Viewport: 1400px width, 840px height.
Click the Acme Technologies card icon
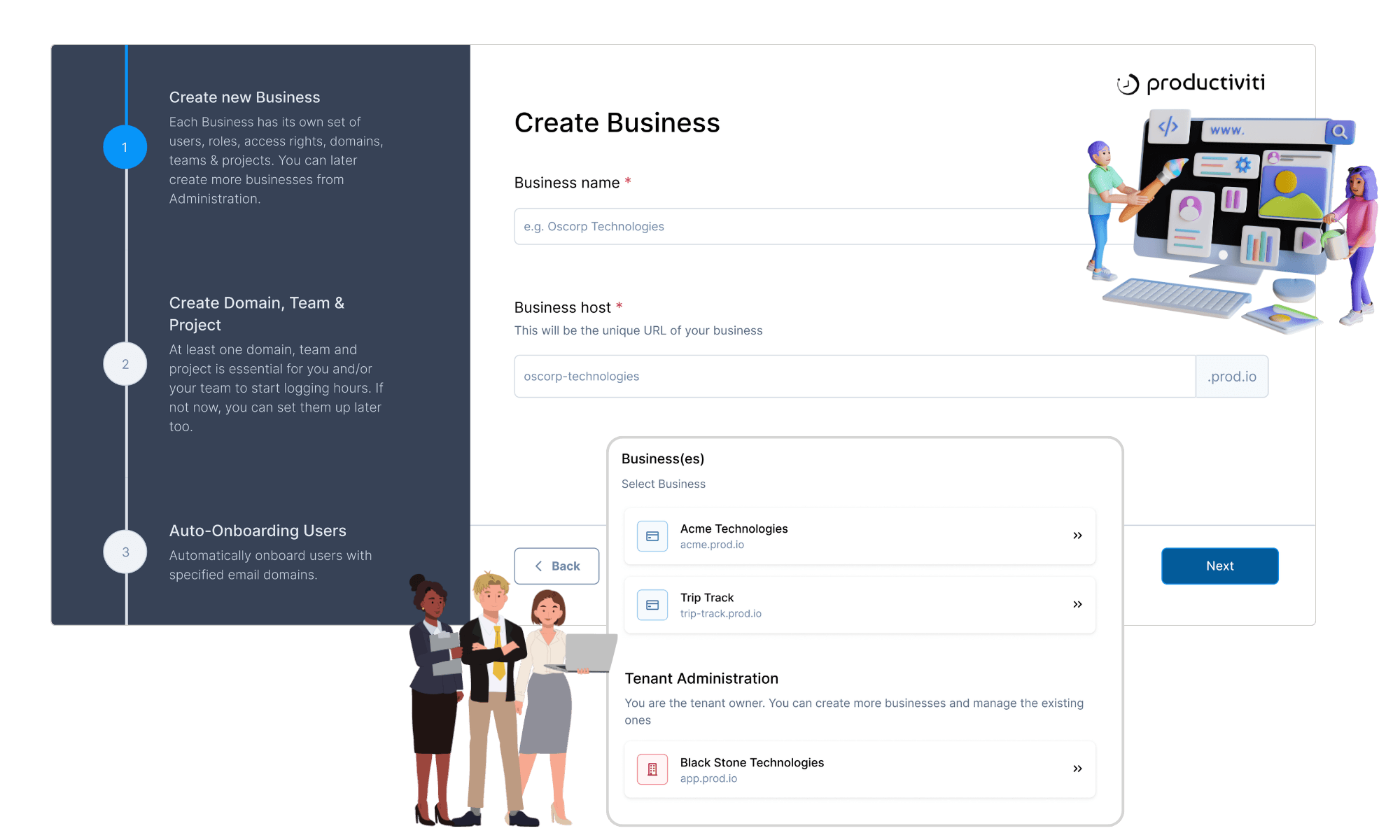coord(652,536)
